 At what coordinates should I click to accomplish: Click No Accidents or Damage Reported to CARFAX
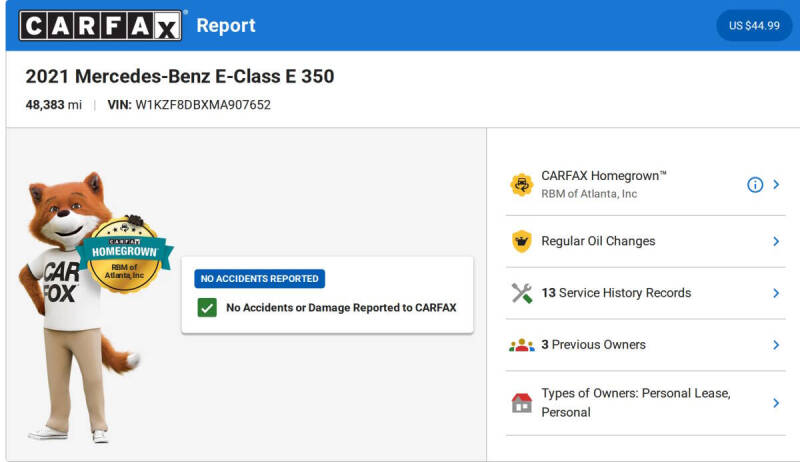pyautogui.click(x=341, y=307)
